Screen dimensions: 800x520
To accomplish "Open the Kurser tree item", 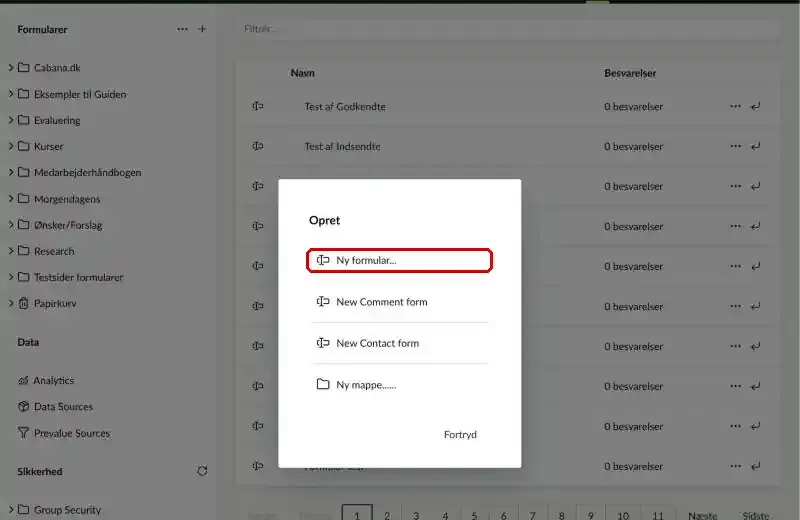I will [x=48, y=146].
